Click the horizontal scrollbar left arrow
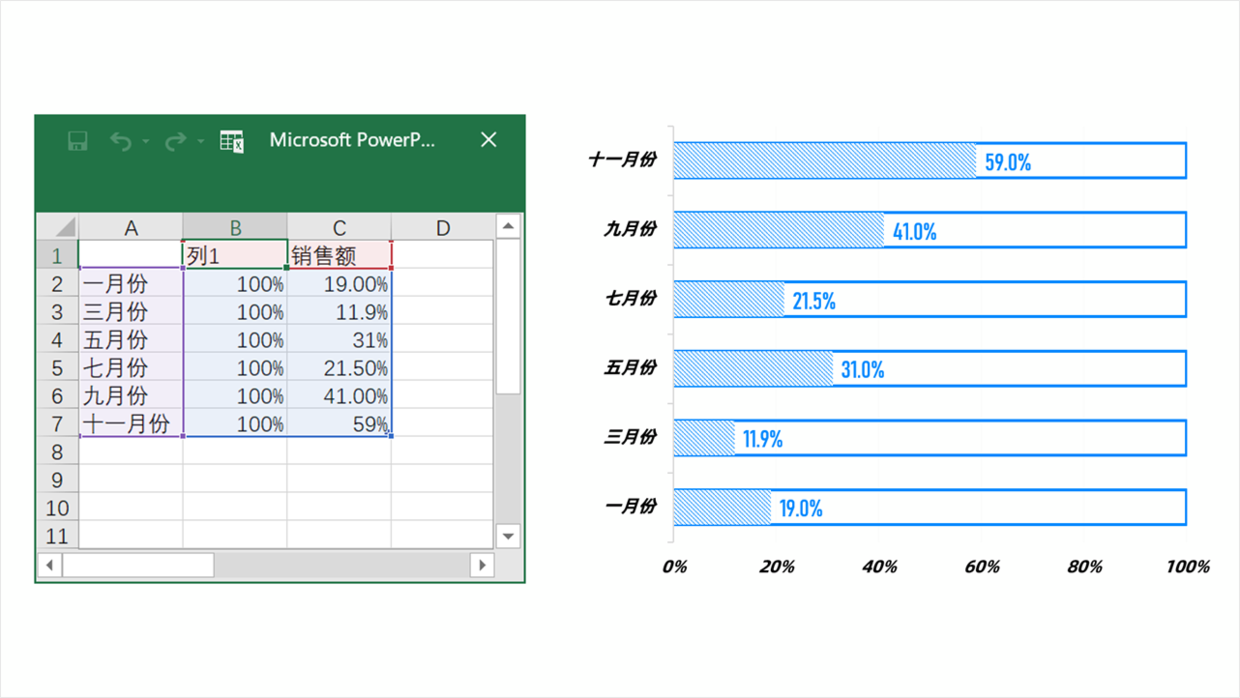The image size is (1240, 698). 49,565
